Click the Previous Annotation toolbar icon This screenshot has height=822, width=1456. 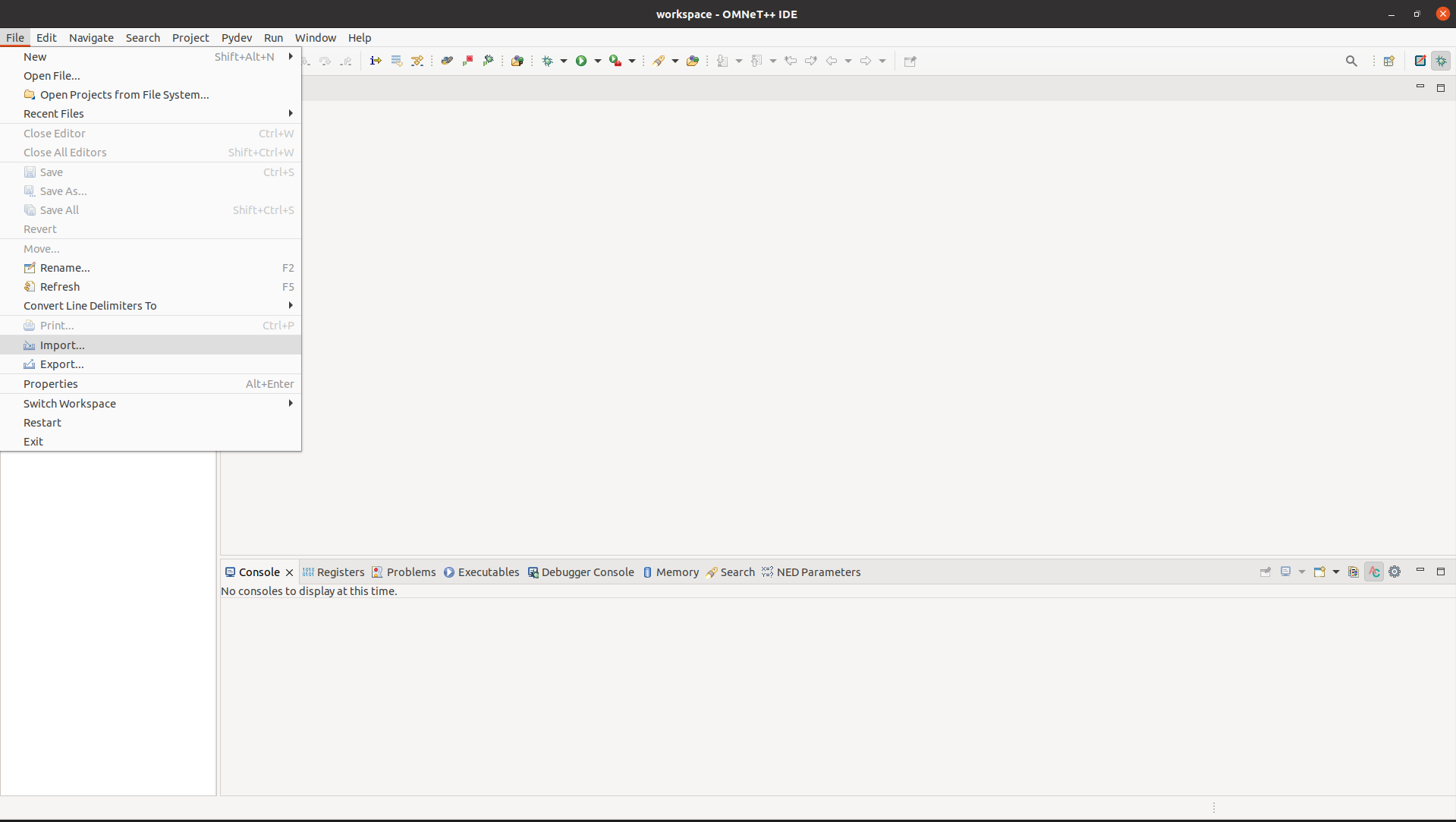point(756,61)
